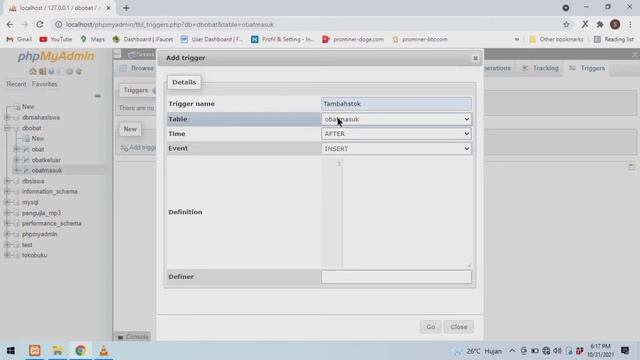The height and width of the screenshot is (360, 640).
Task: Expand the mysql database node
Action: [x=7, y=202]
